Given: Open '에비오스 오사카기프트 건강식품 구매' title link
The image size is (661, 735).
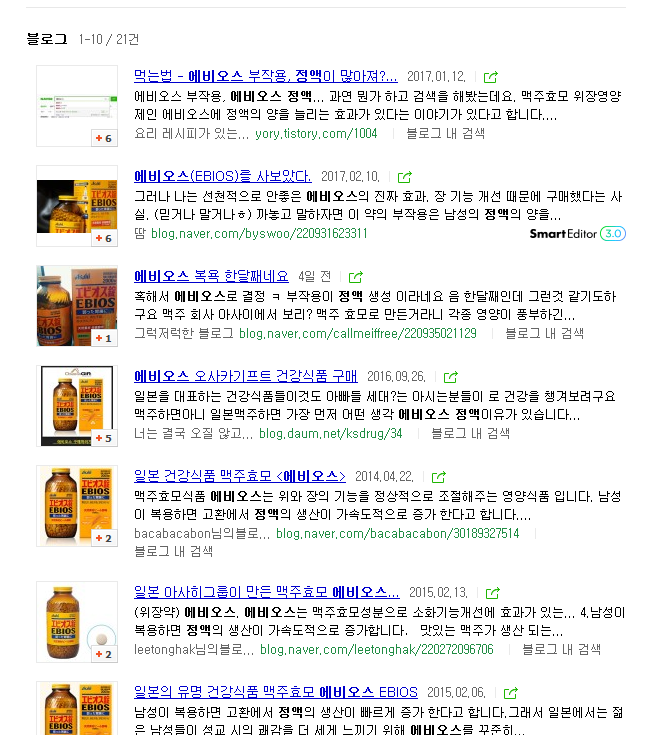Looking at the screenshot, I should click(245, 376).
